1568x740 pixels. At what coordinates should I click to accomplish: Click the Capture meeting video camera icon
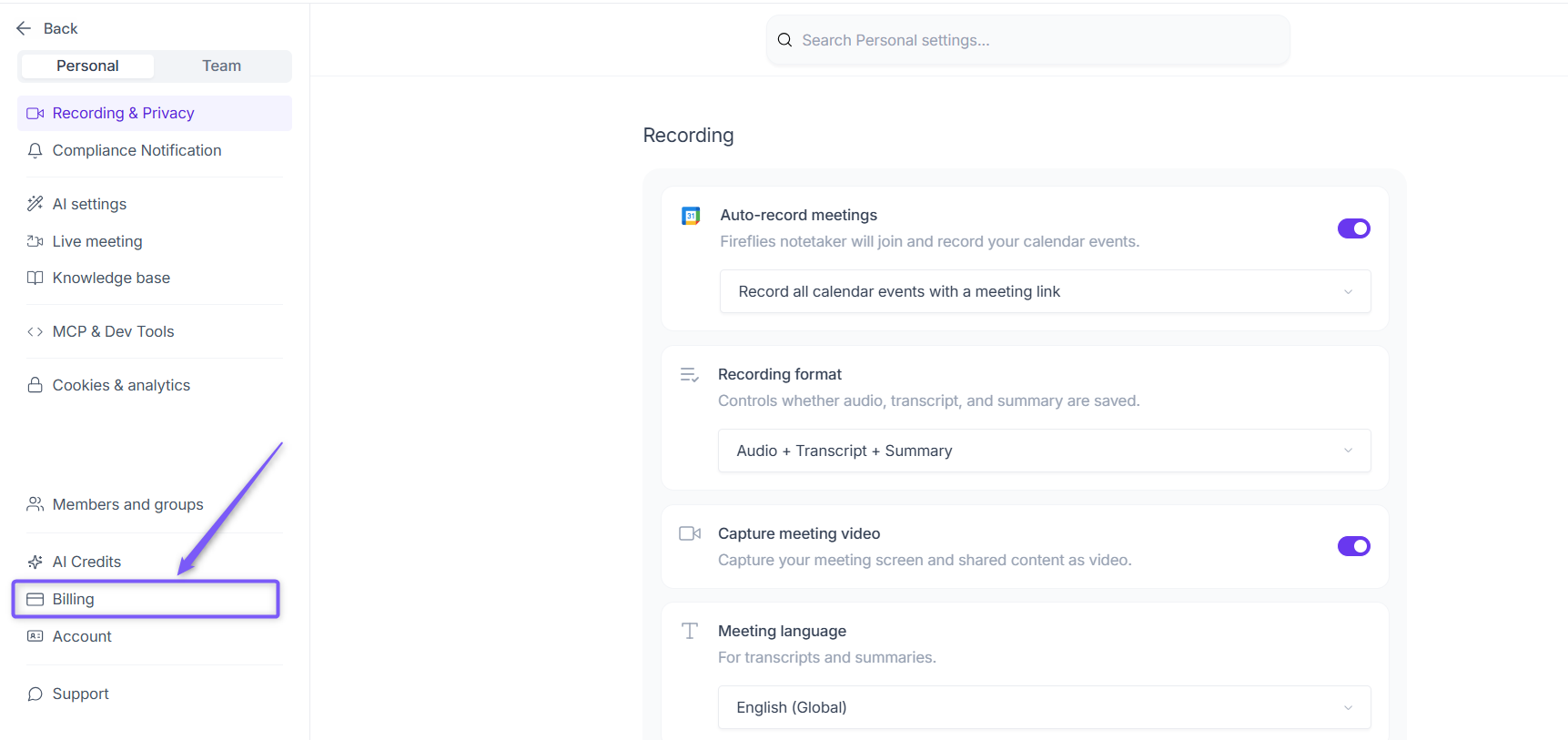point(690,533)
